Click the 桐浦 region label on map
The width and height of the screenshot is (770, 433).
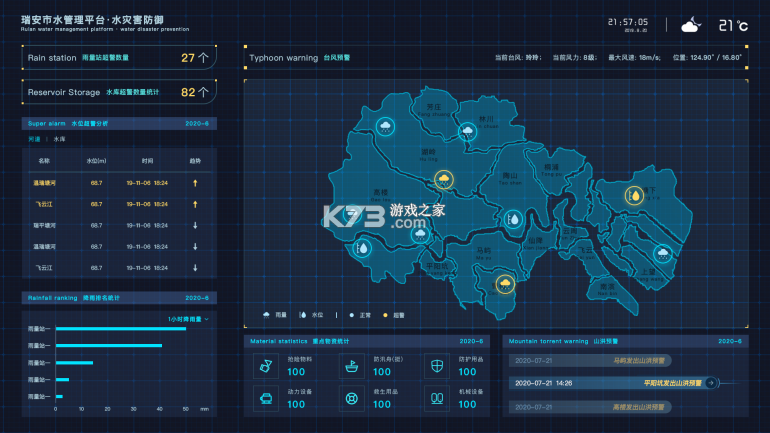pyautogui.click(x=551, y=167)
